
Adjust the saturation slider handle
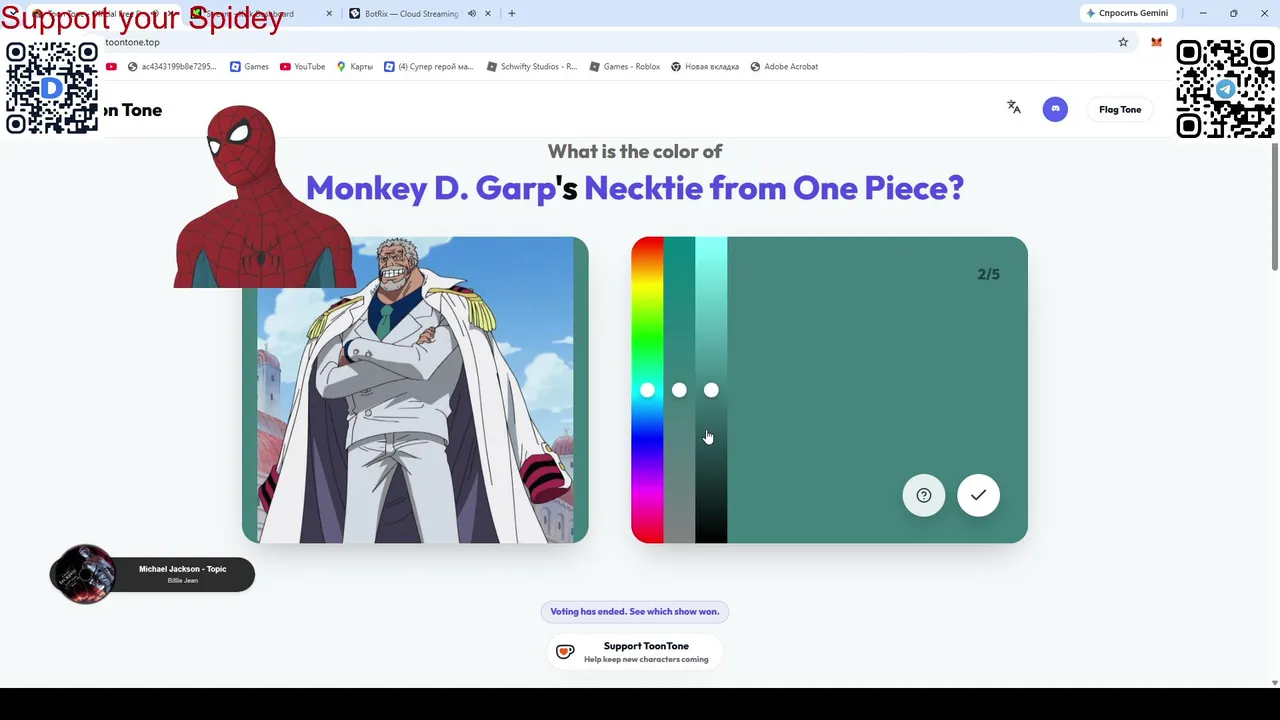679,390
